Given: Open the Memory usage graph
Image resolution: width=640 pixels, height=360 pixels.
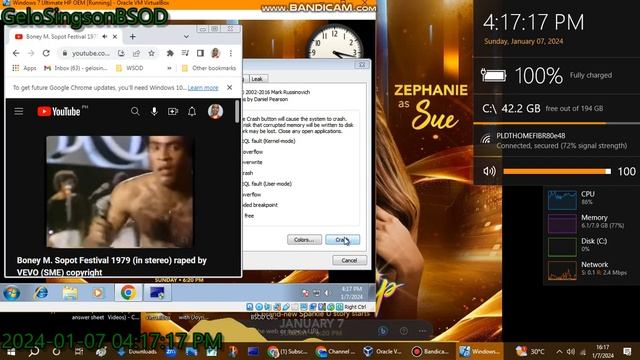Looking at the screenshot, I should (562, 223).
